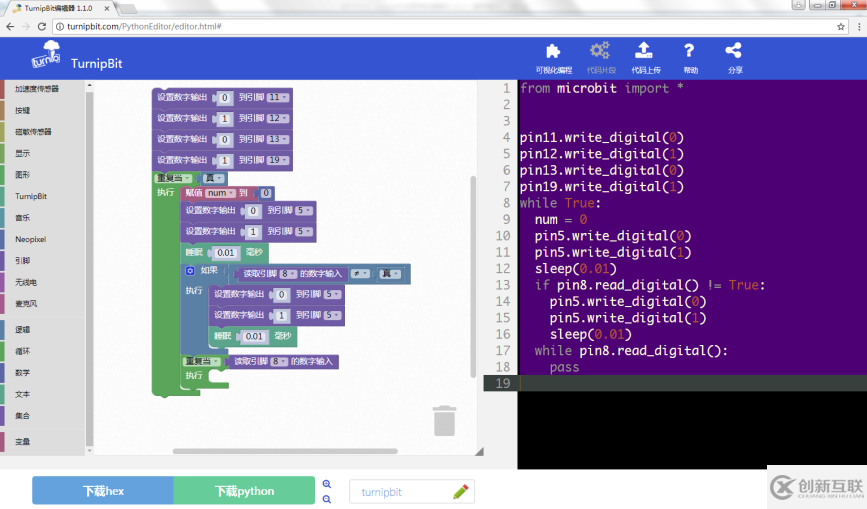Viewport: 867px width, 509px height.
Task: Click the workspace trash can
Action: coord(445,421)
